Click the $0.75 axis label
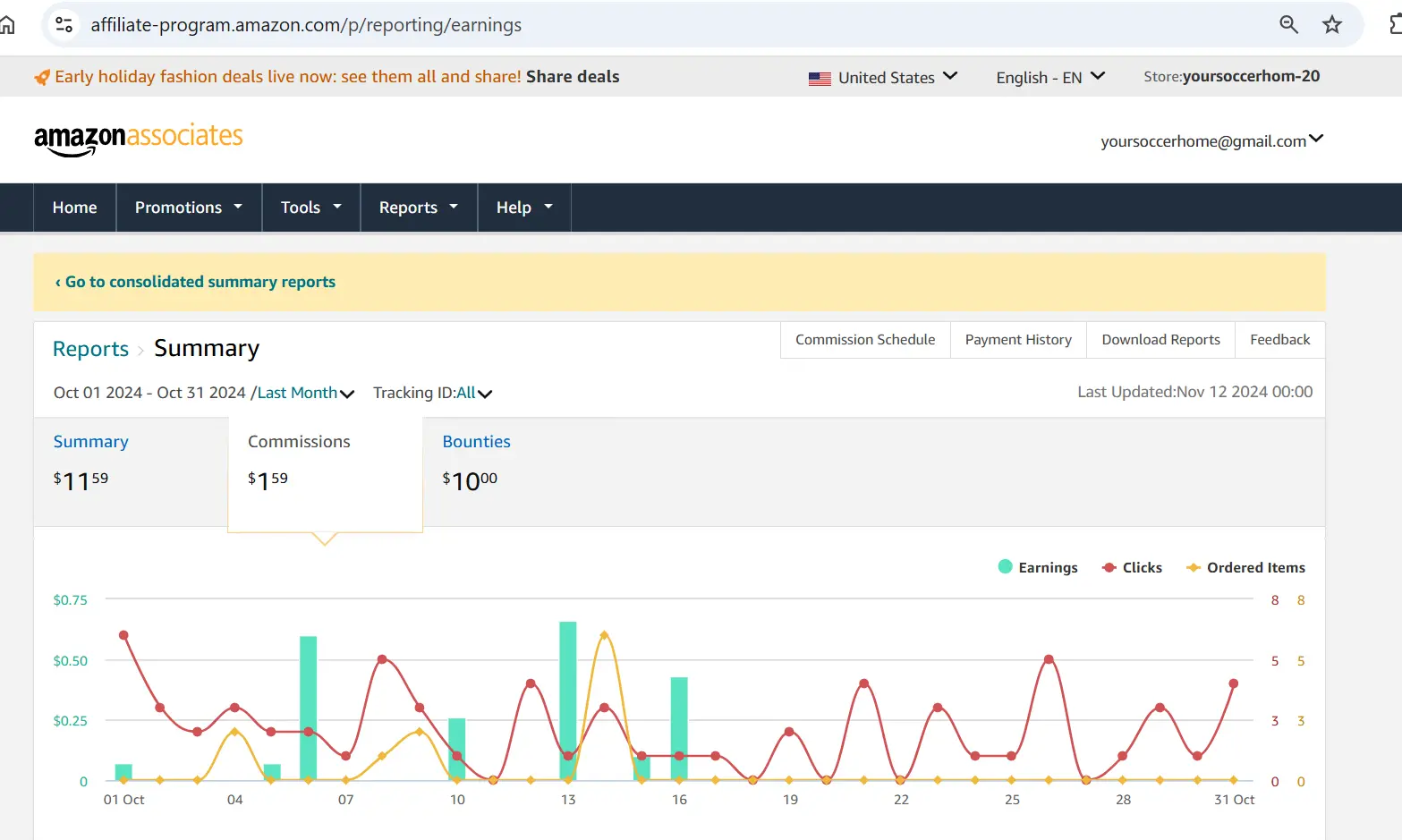1402x840 pixels. pyautogui.click(x=70, y=600)
